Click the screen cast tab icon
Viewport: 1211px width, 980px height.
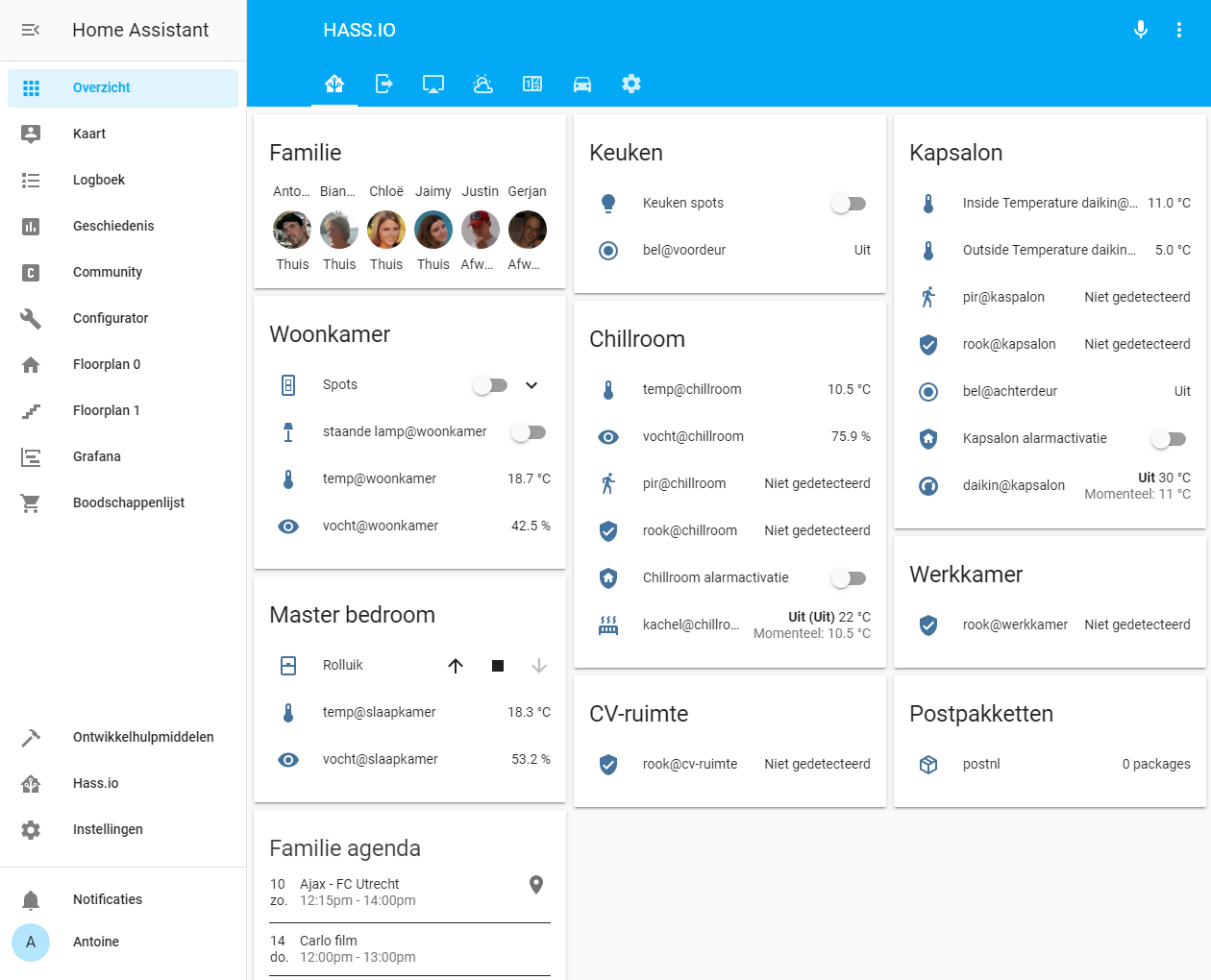[432, 84]
